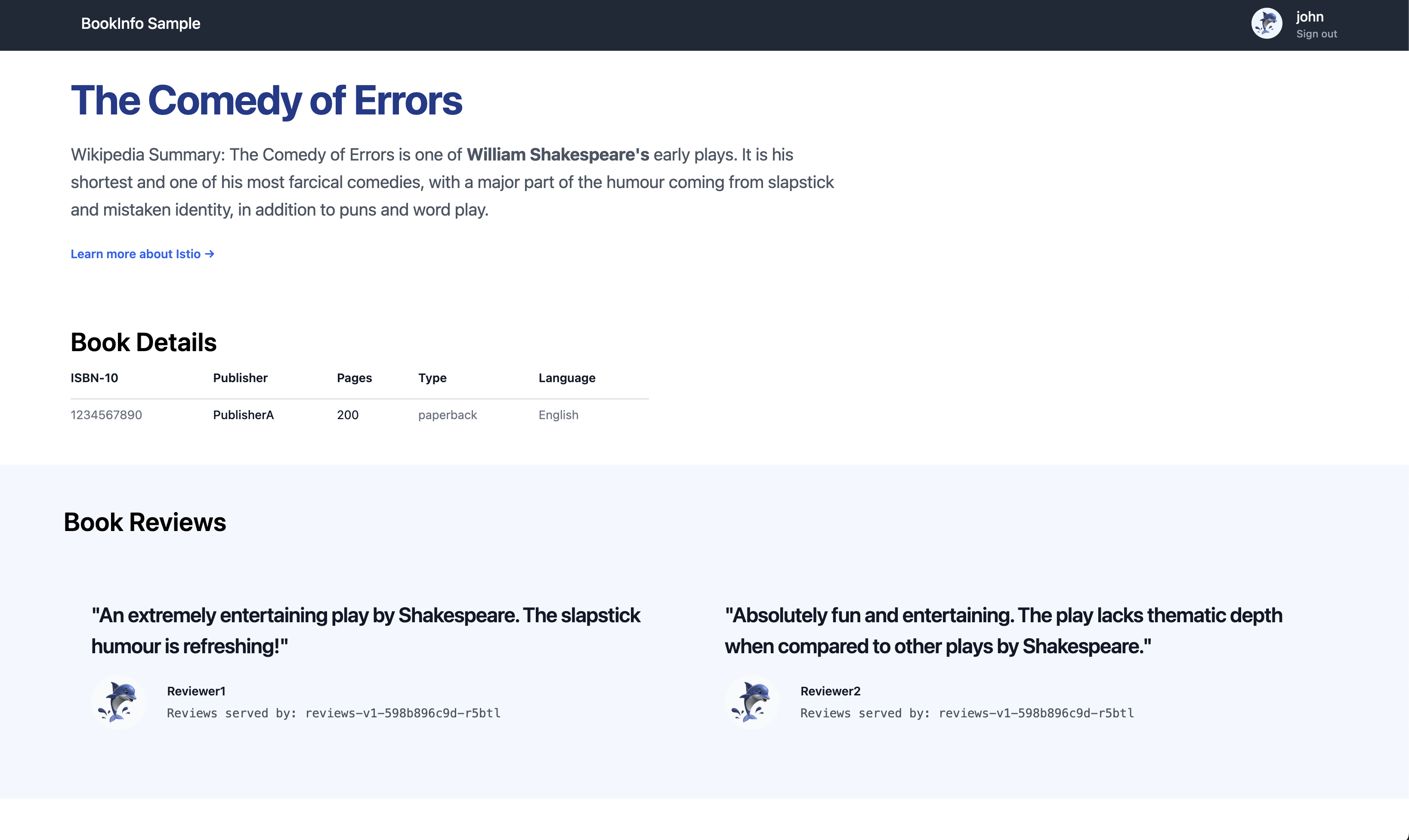Screen dimensions: 1409x840
Task: Click the username john in header
Action: point(1310,17)
